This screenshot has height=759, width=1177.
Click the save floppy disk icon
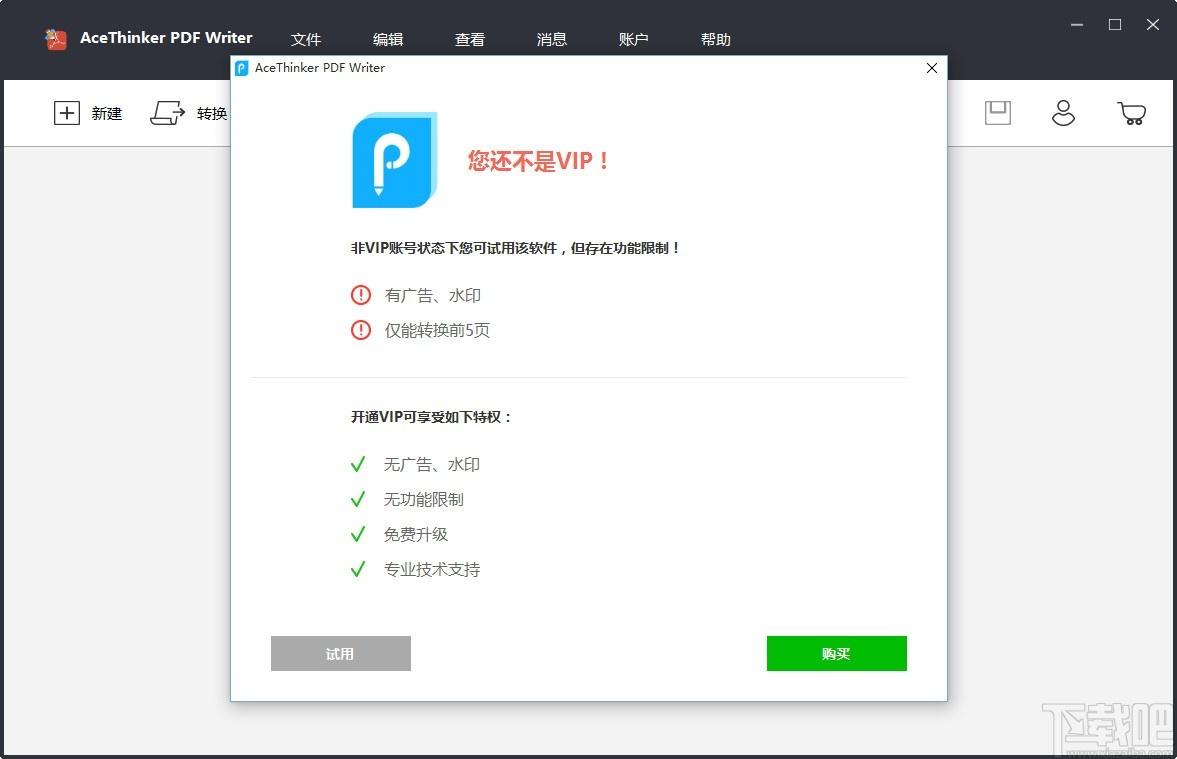click(x=998, y=113)
